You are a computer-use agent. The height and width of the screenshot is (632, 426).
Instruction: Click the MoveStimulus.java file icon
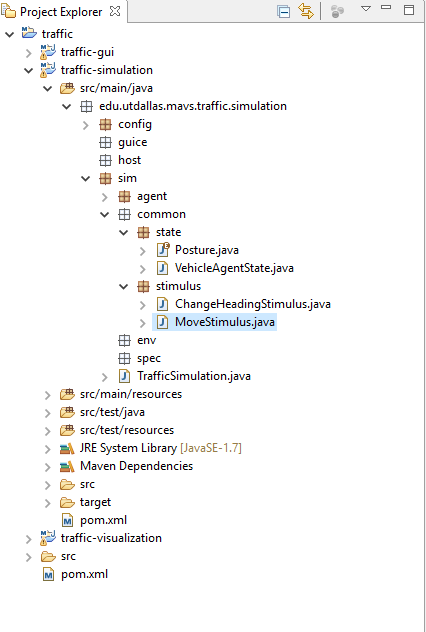[x=162, y=322]
